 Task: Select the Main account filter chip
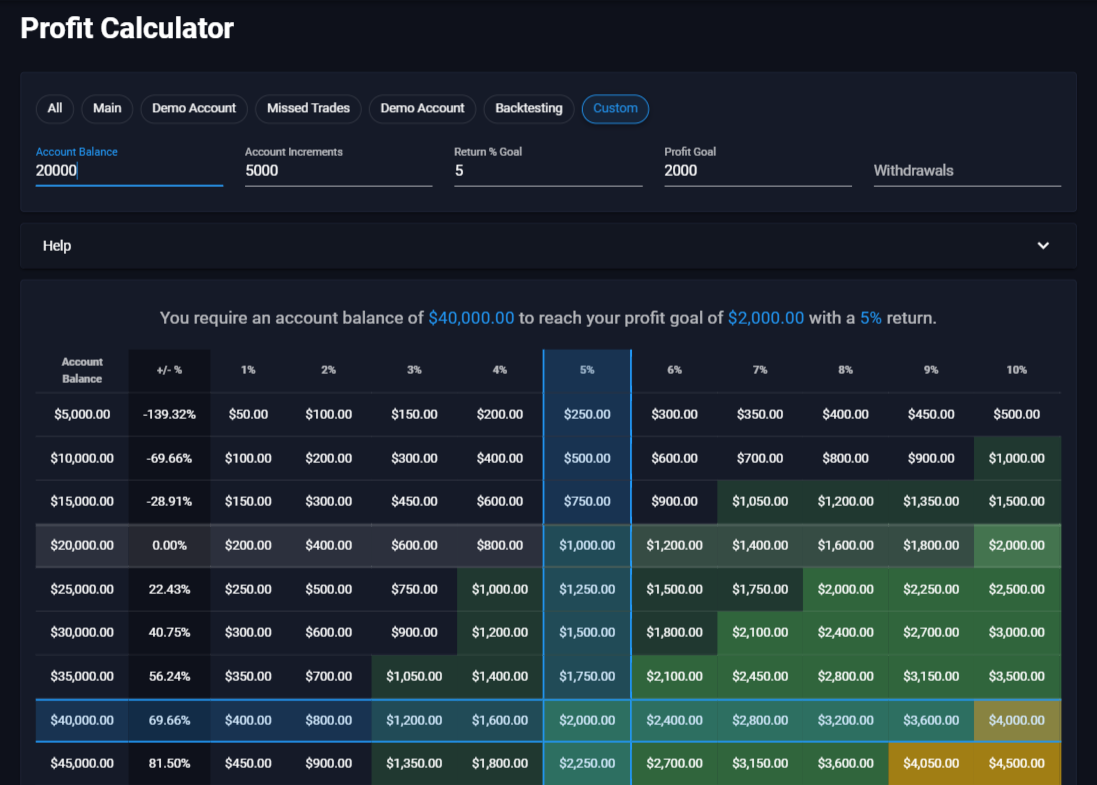click(x=107, y=109)
